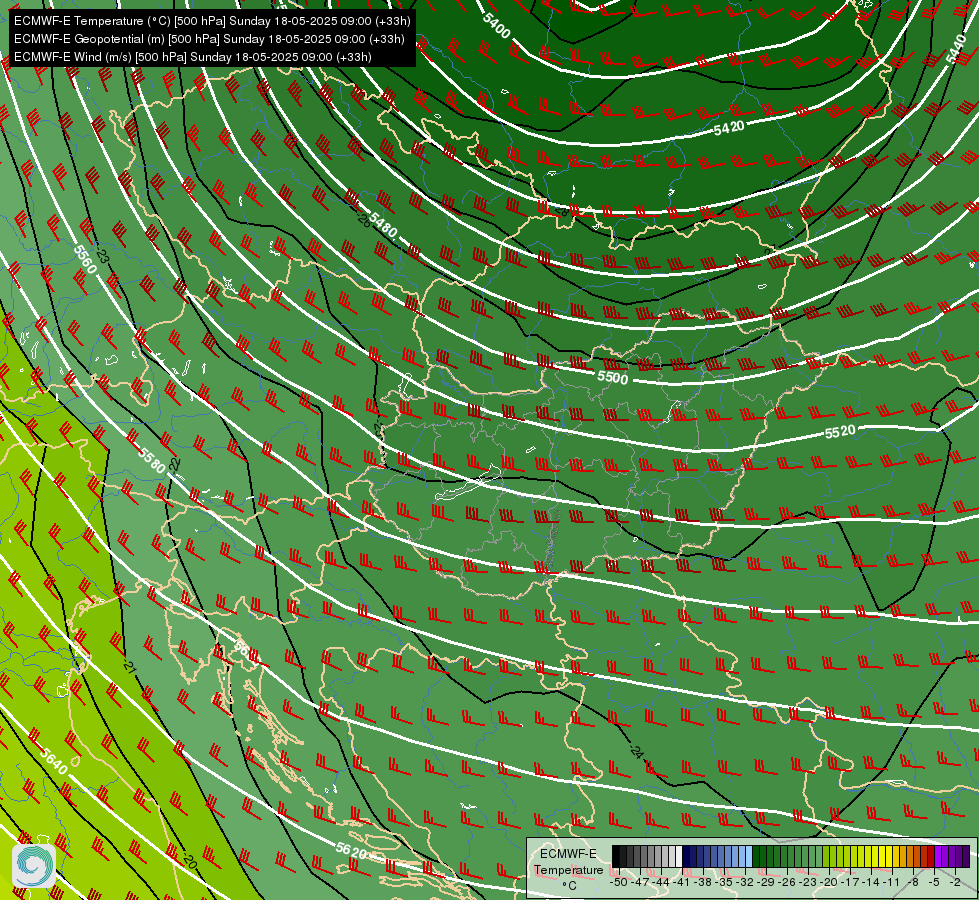Click the dark green swatch above -29
The image size is (979, 900).
tap(764, 856)
